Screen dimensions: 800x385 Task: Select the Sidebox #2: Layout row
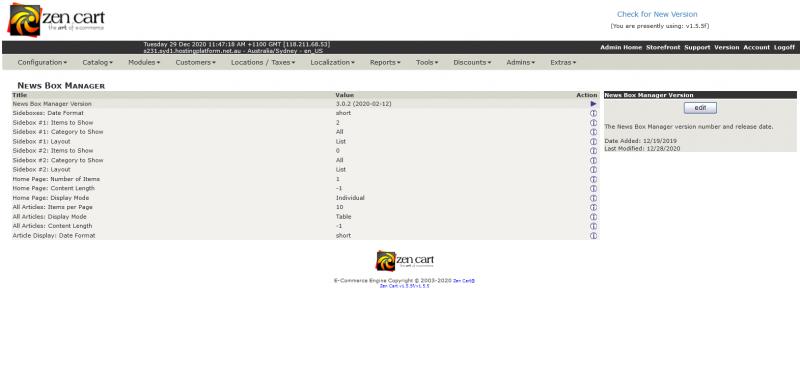(x=305, y=170)
